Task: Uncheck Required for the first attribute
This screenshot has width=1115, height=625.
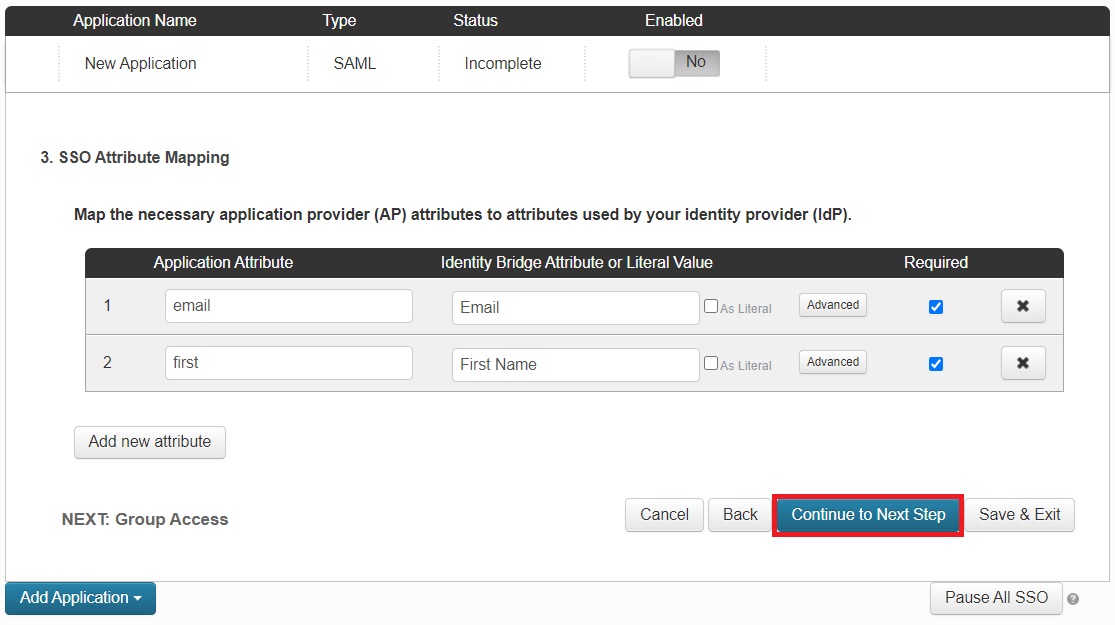Action: pyautogui.click(x=936, y=363)
